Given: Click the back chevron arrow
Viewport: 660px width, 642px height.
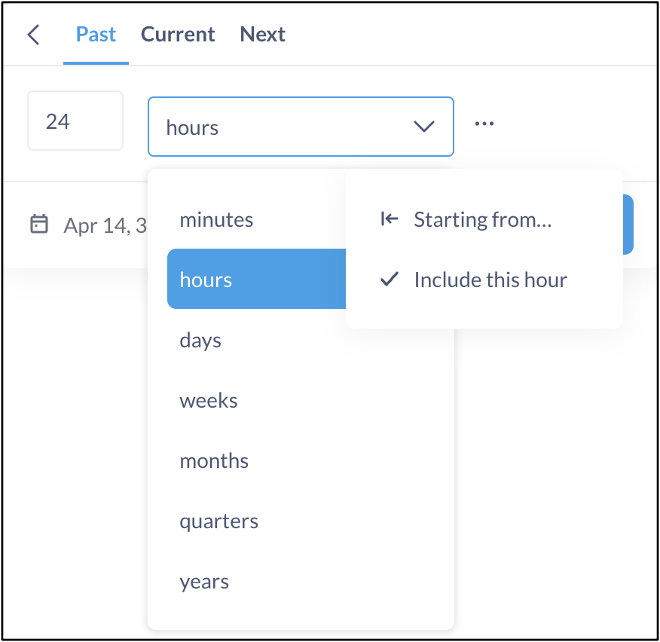Looking at the screenshot, I should (x=34, y=35).
